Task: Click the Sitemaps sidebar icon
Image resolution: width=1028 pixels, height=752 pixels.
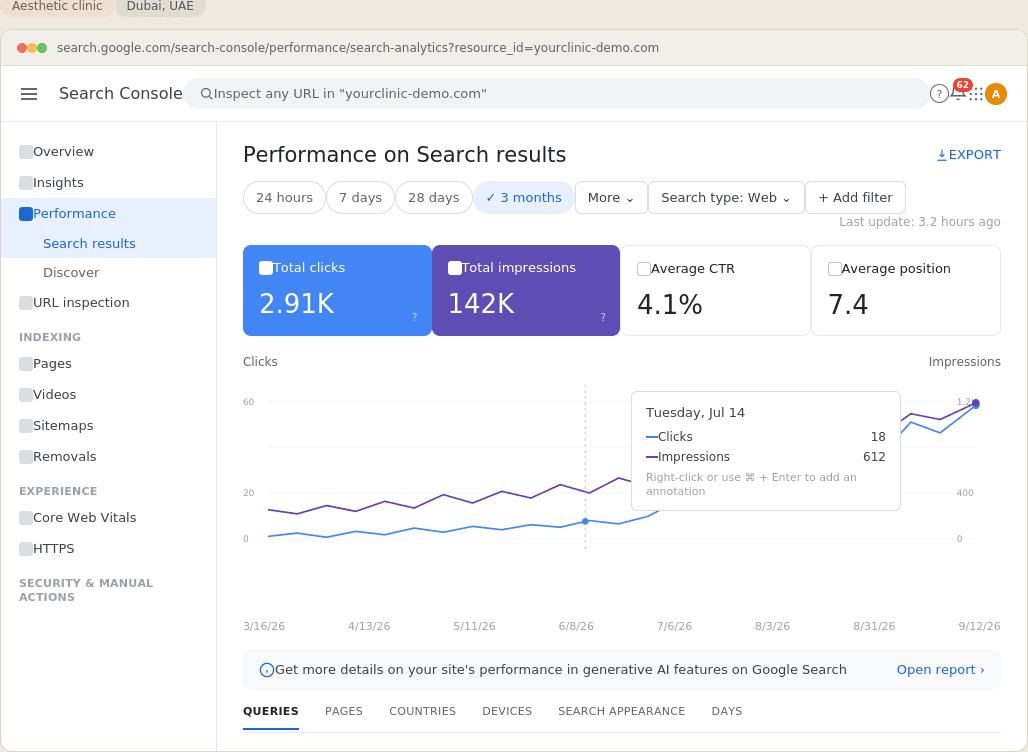Action: point(26,425)
